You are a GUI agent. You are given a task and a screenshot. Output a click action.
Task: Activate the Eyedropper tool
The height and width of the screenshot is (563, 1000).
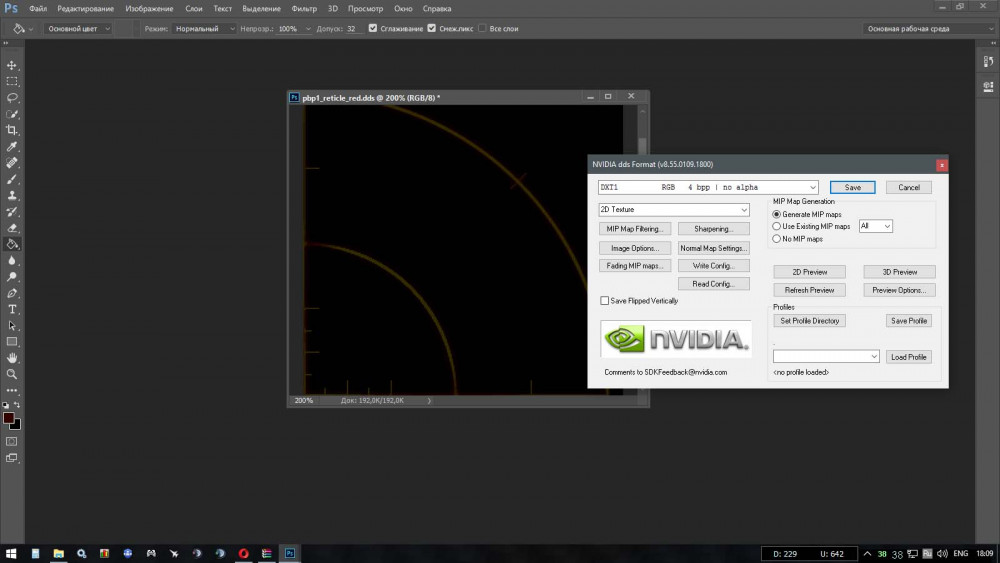(x=12, y=147)
